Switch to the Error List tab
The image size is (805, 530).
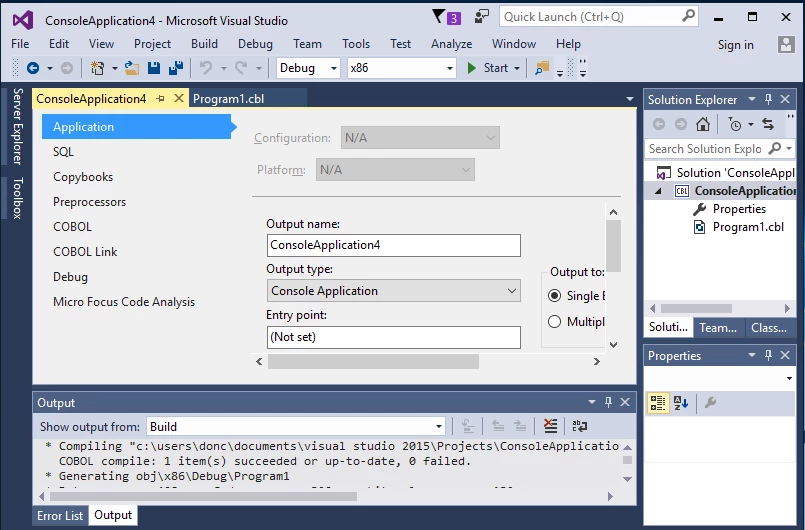tap(60, 516)
